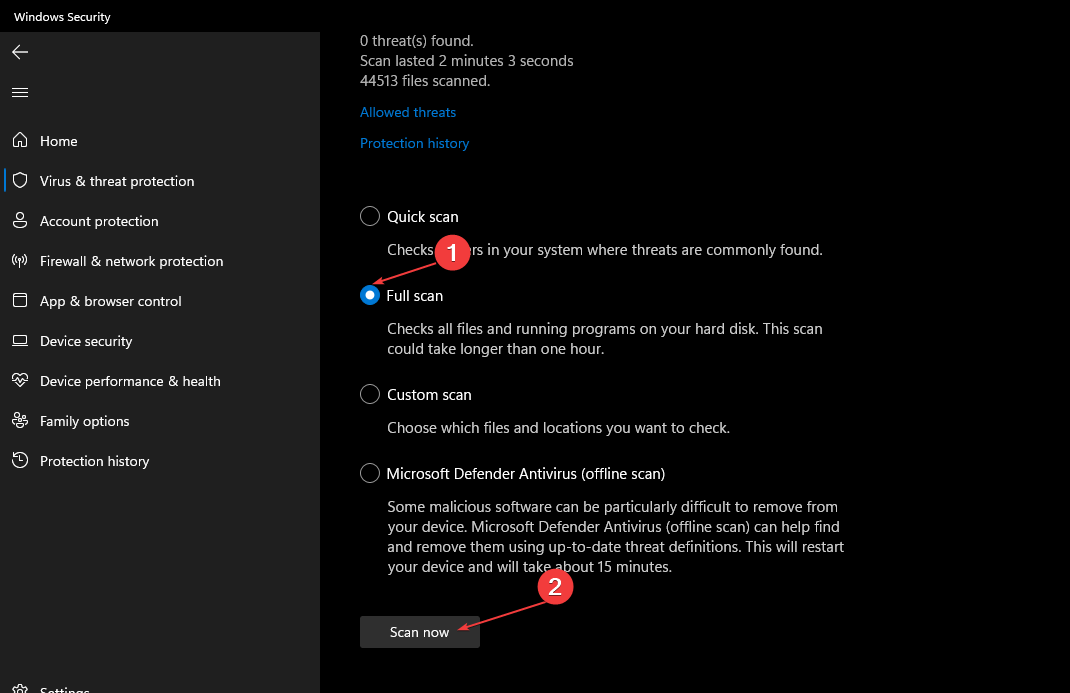View Protection history via the link
Viewport: 1070px width, 693px height.
(x=414, y=143)
